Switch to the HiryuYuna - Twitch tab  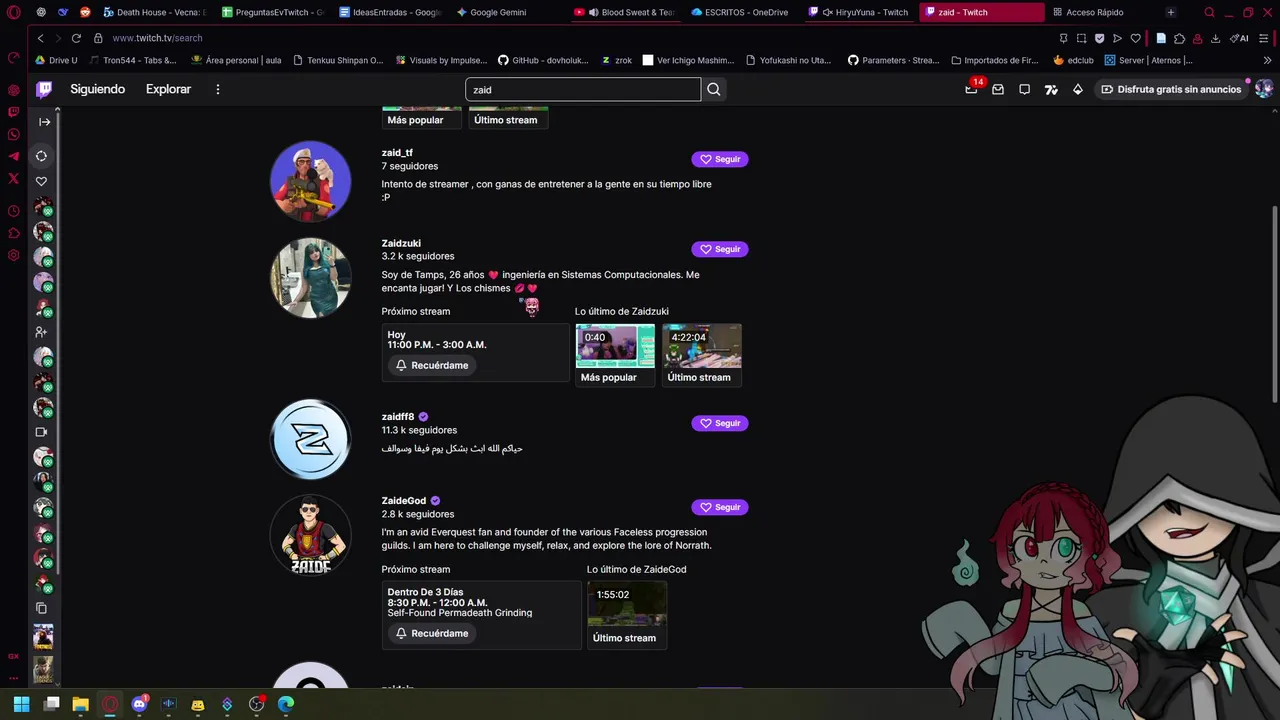pos(860,12)
